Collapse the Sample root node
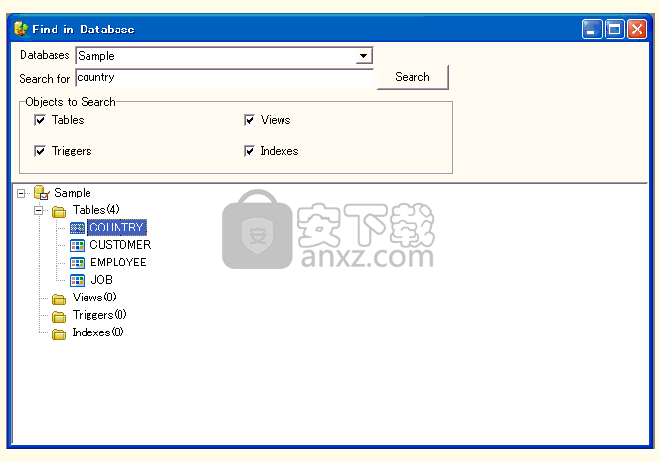The width and height of the screenshot is (660, 462). point(21,193)
